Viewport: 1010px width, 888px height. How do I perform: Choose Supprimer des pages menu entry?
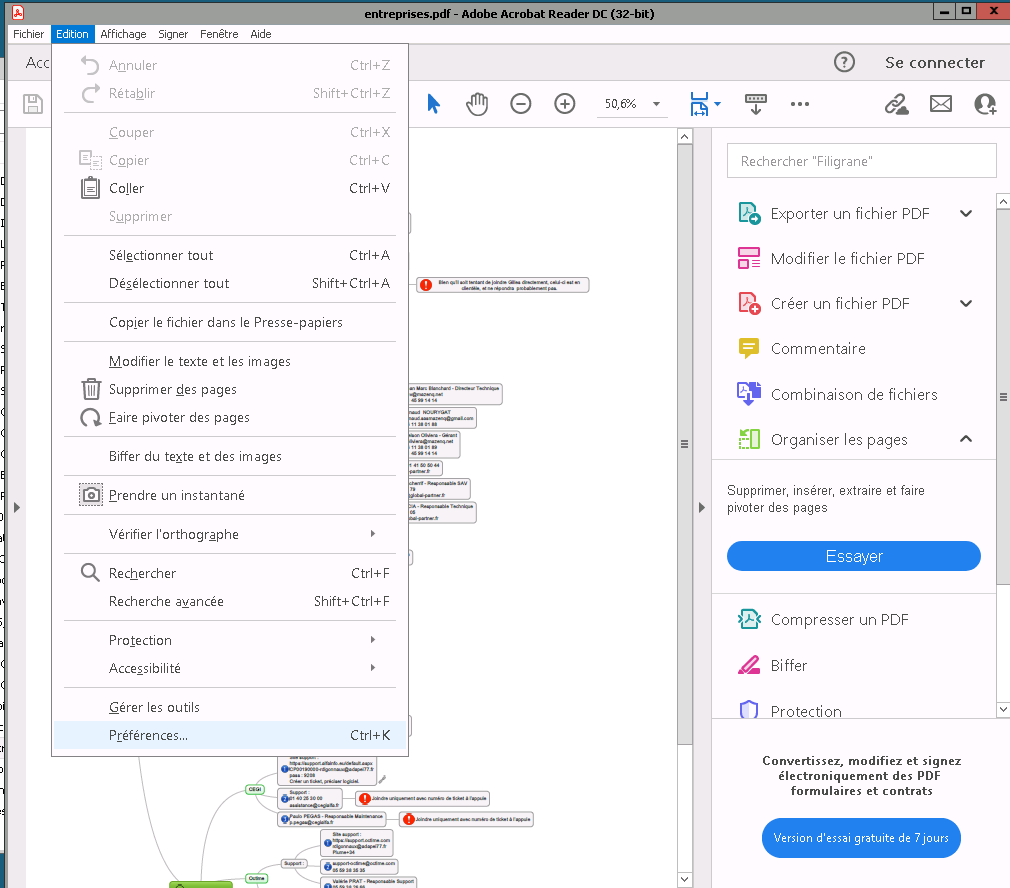coord(230,390)
